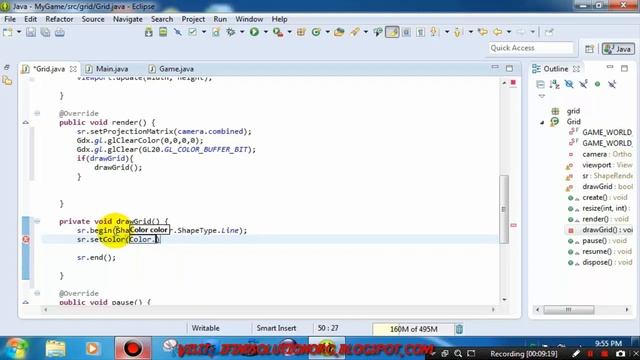Toggle alphabetical Sort in the Outline view
640x360 pixels.
pyautogui.click(x=555, y=84)
